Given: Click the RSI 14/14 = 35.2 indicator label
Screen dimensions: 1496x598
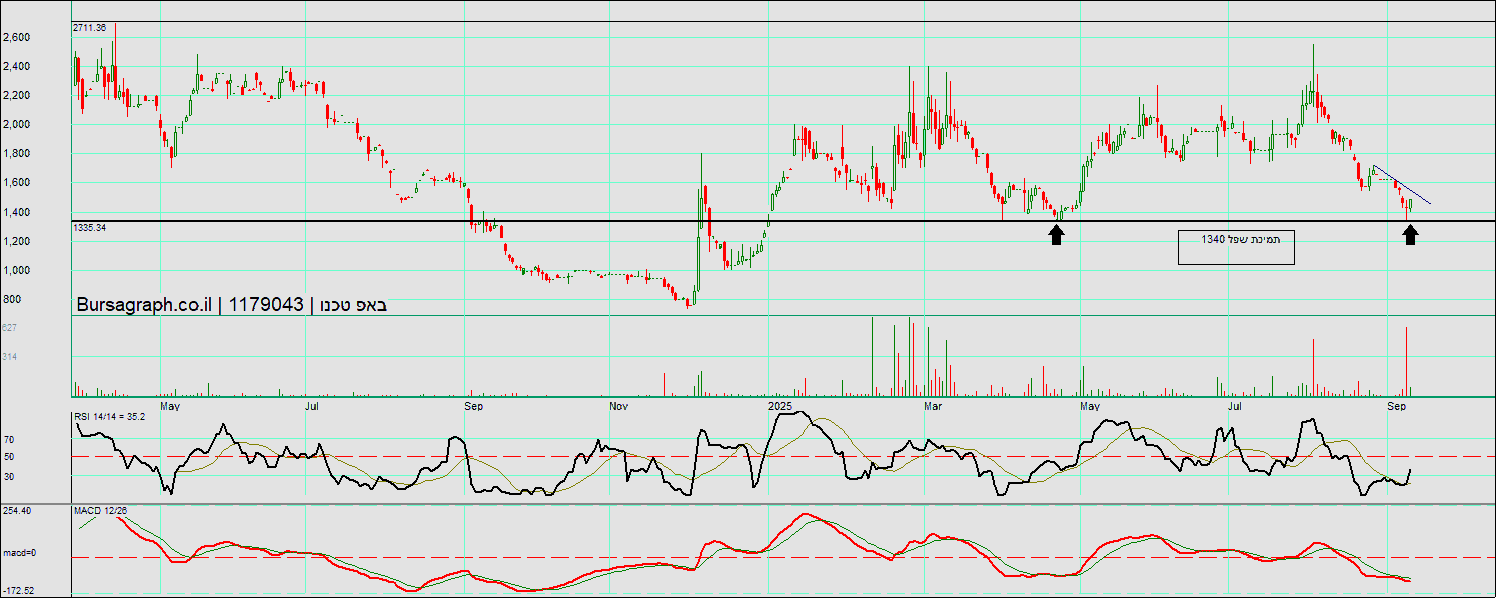Looking at the screenshot, I should coord(110,416).
